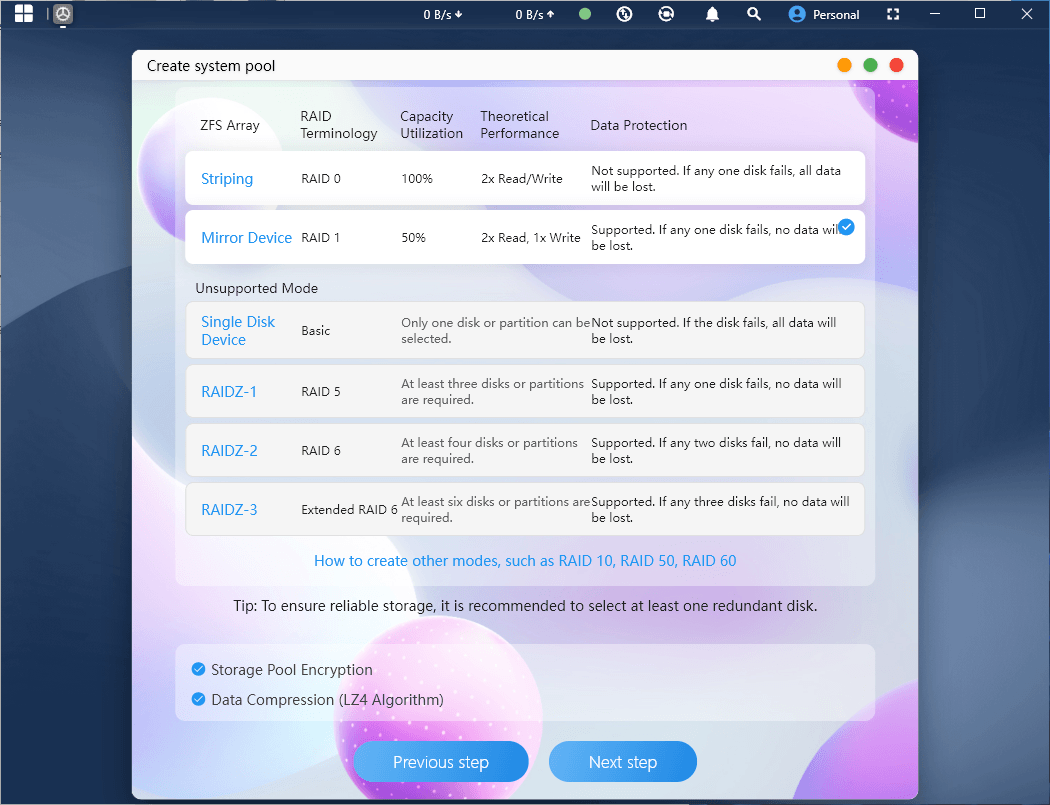This screenshot has width=1050, height=805.
Task: Click the red close dot of dialog
Action: click(896, 65)
